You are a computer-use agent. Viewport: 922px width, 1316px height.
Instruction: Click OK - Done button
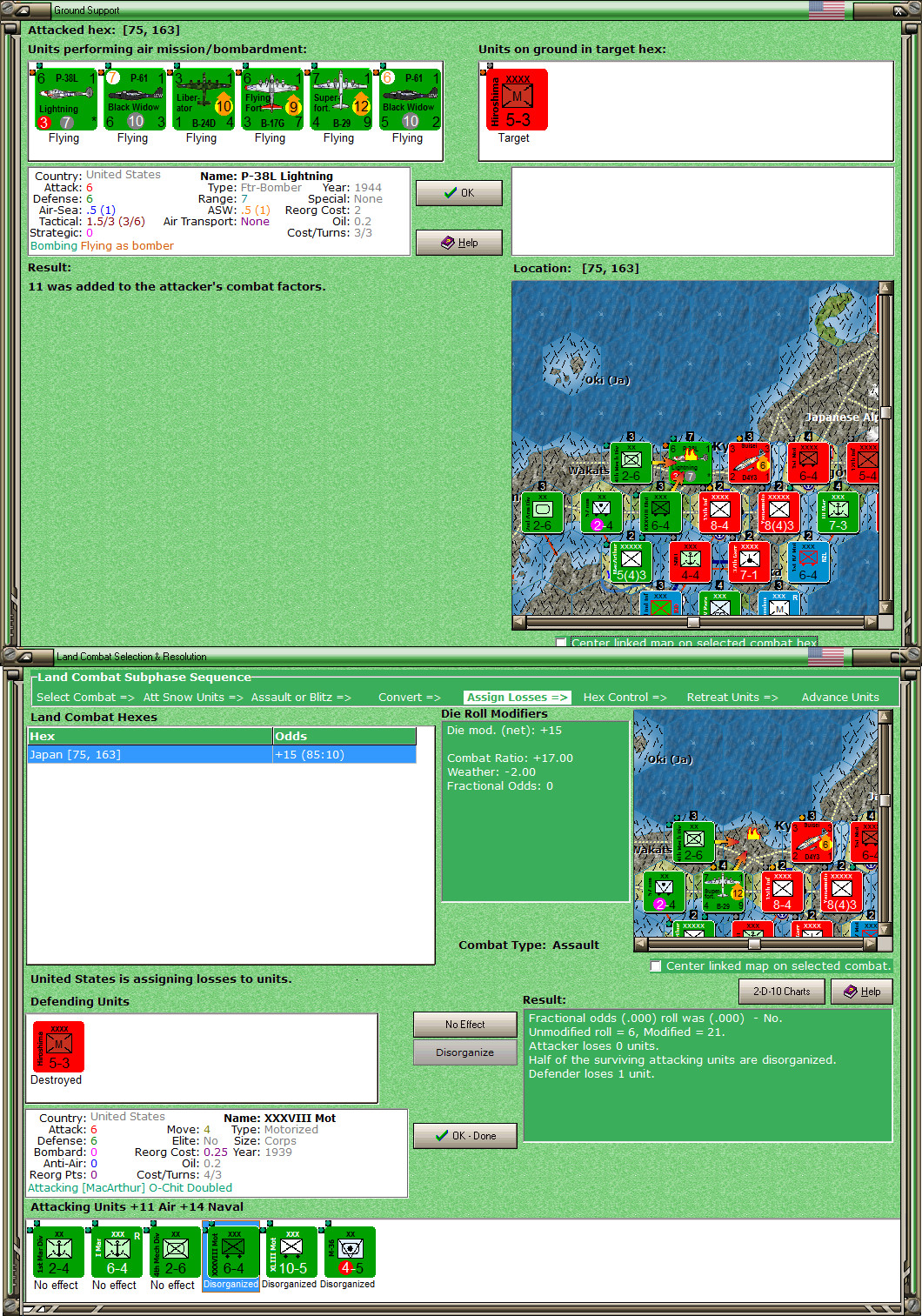pyautogui.click(x=465, y=1136)
